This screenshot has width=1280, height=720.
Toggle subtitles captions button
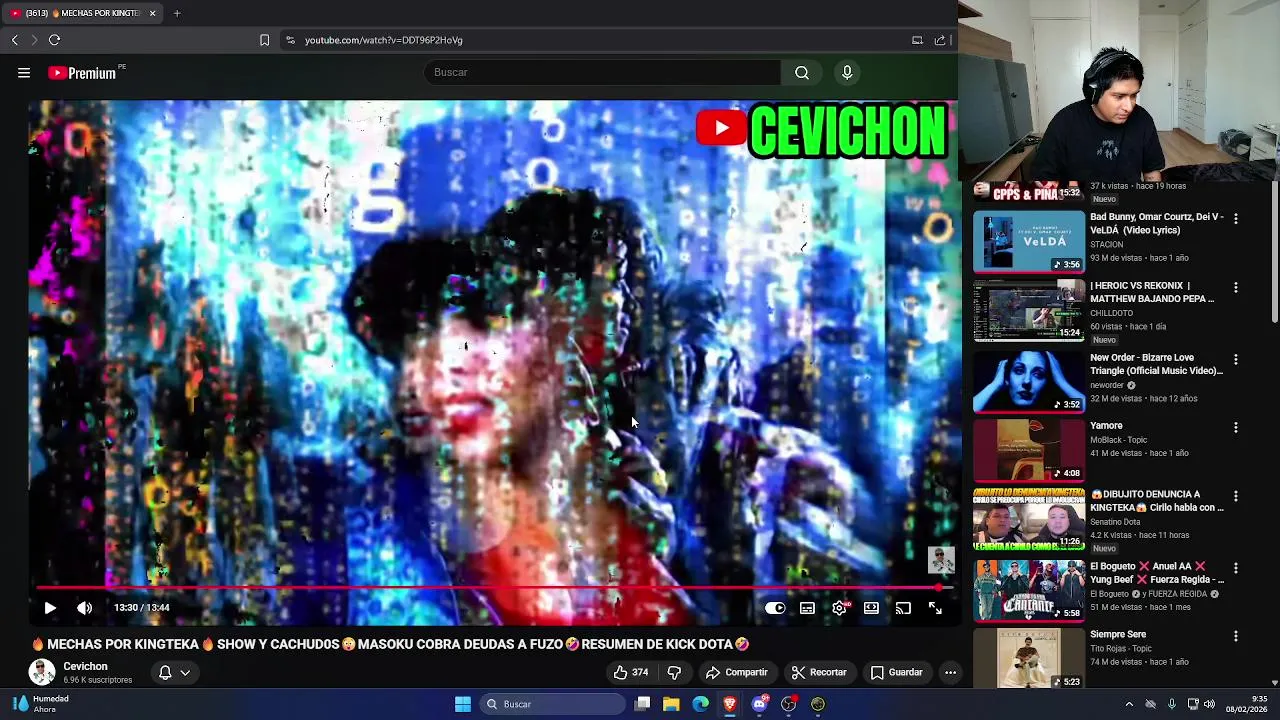coord(807,608)
